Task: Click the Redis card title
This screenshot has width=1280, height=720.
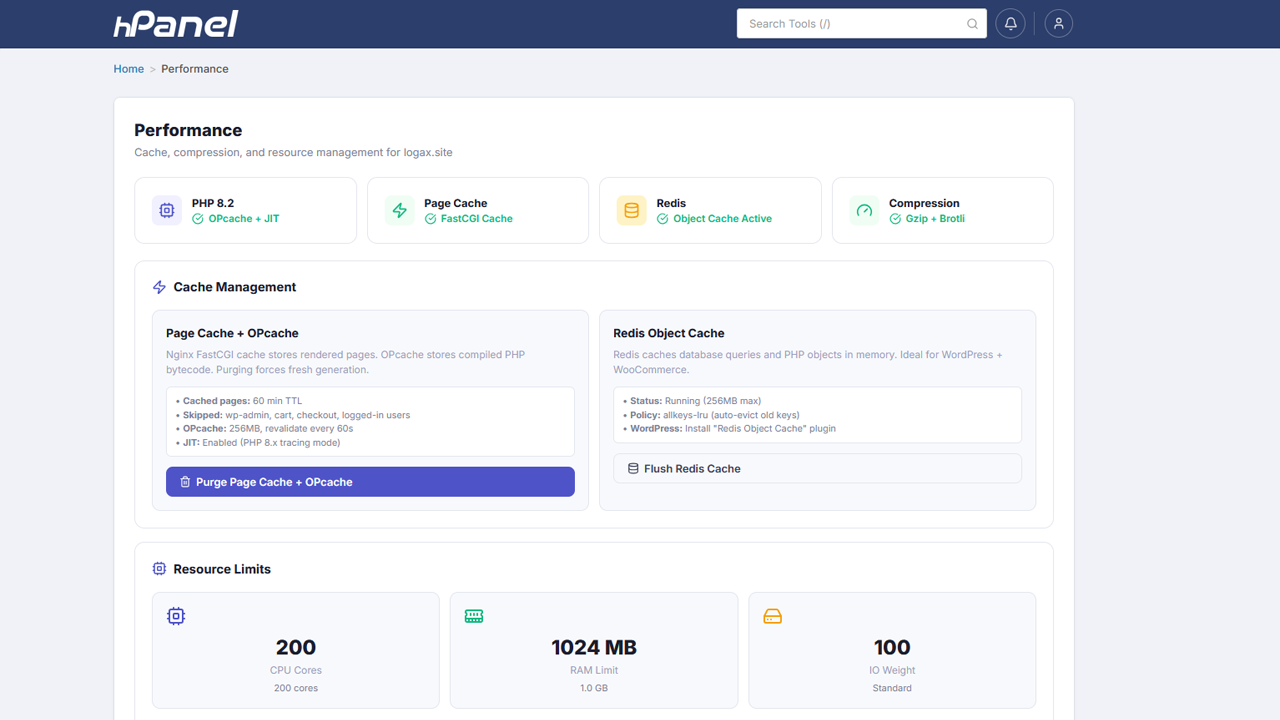Action: [x=672, y=203]
